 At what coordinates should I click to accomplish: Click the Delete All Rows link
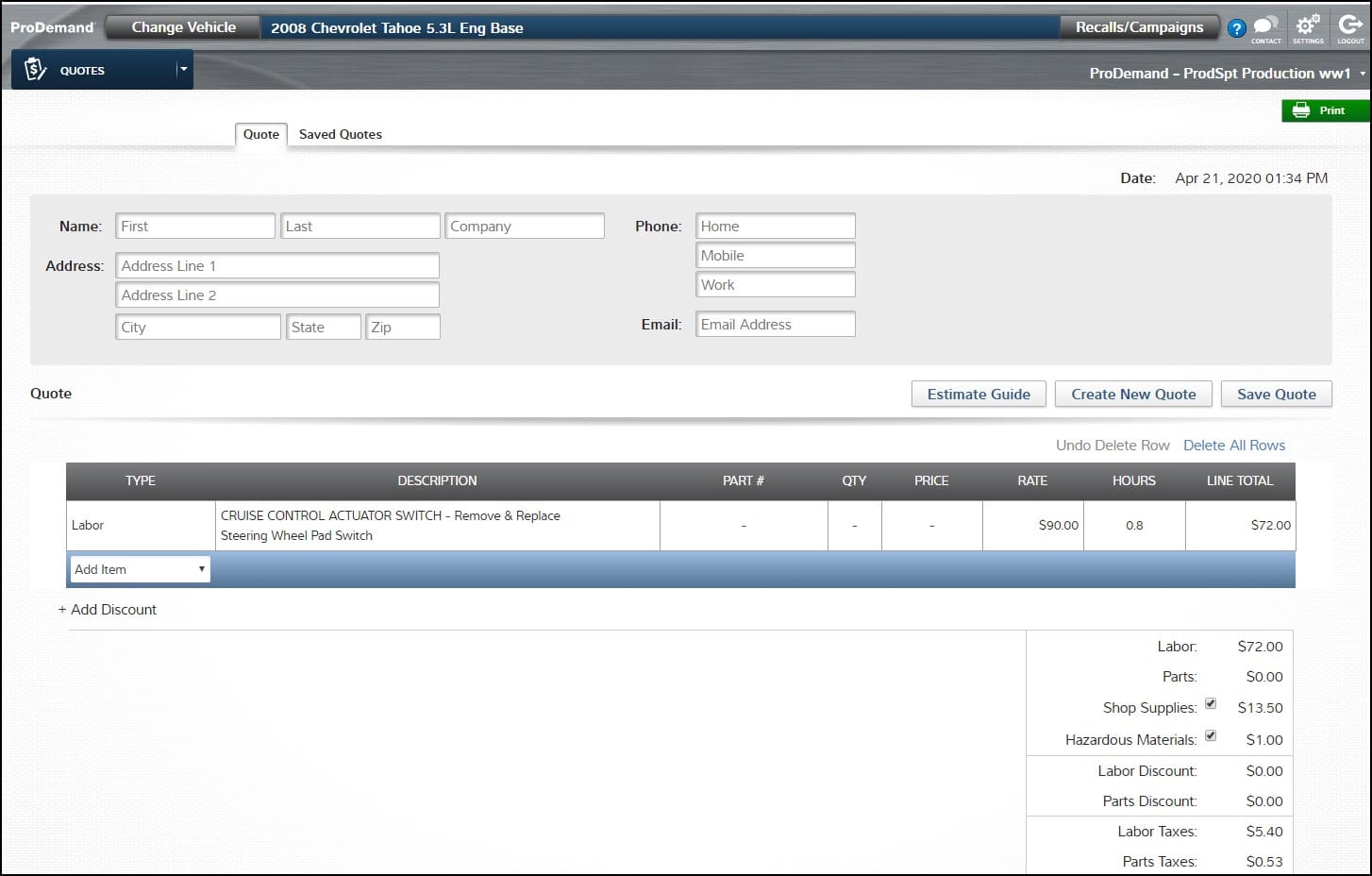tap(1234, 446)
